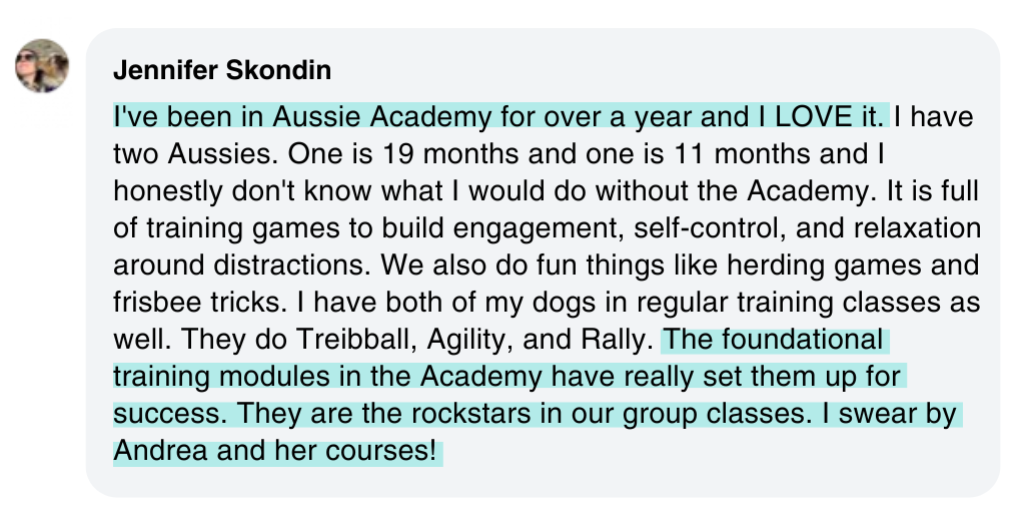Image resolution: width=1031 pixels, height=519 pixels.
Task: Click the highlighted sentence beginning "I've been in"
Action: click(499, 117)
